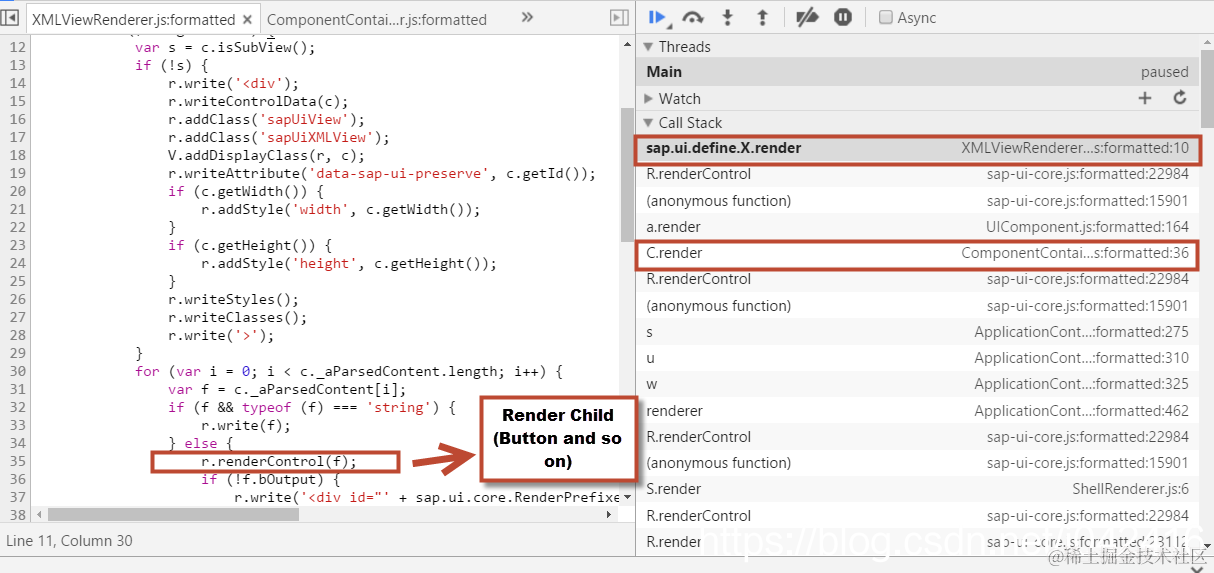Click the code editor horizontal scrollbar thumb
Image resolution: width=1214 pixels, height=573 pixels.
[173, 514]
